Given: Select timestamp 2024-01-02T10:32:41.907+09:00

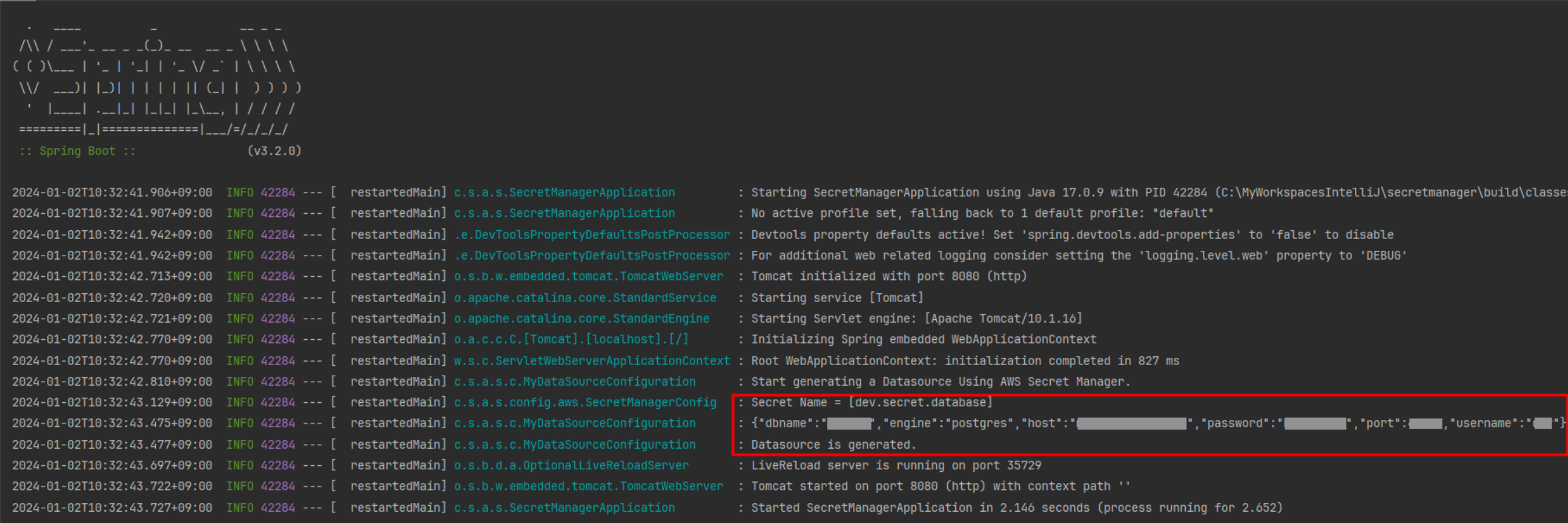Looking at the screenshot, I should [112, 214].
